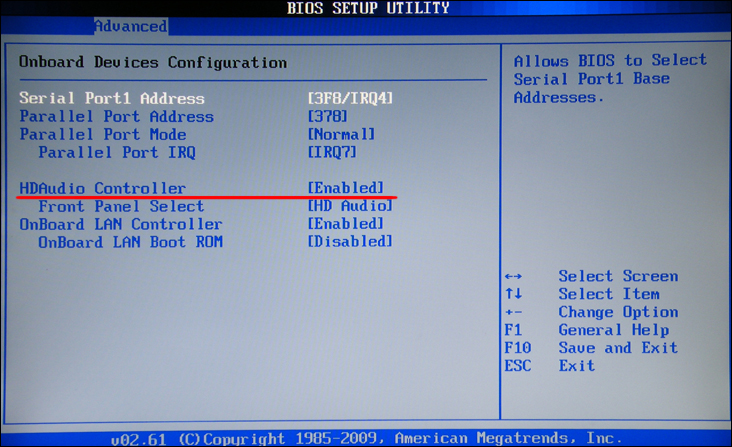Toggle HDAudio Controller [Enabled] value

345,188
